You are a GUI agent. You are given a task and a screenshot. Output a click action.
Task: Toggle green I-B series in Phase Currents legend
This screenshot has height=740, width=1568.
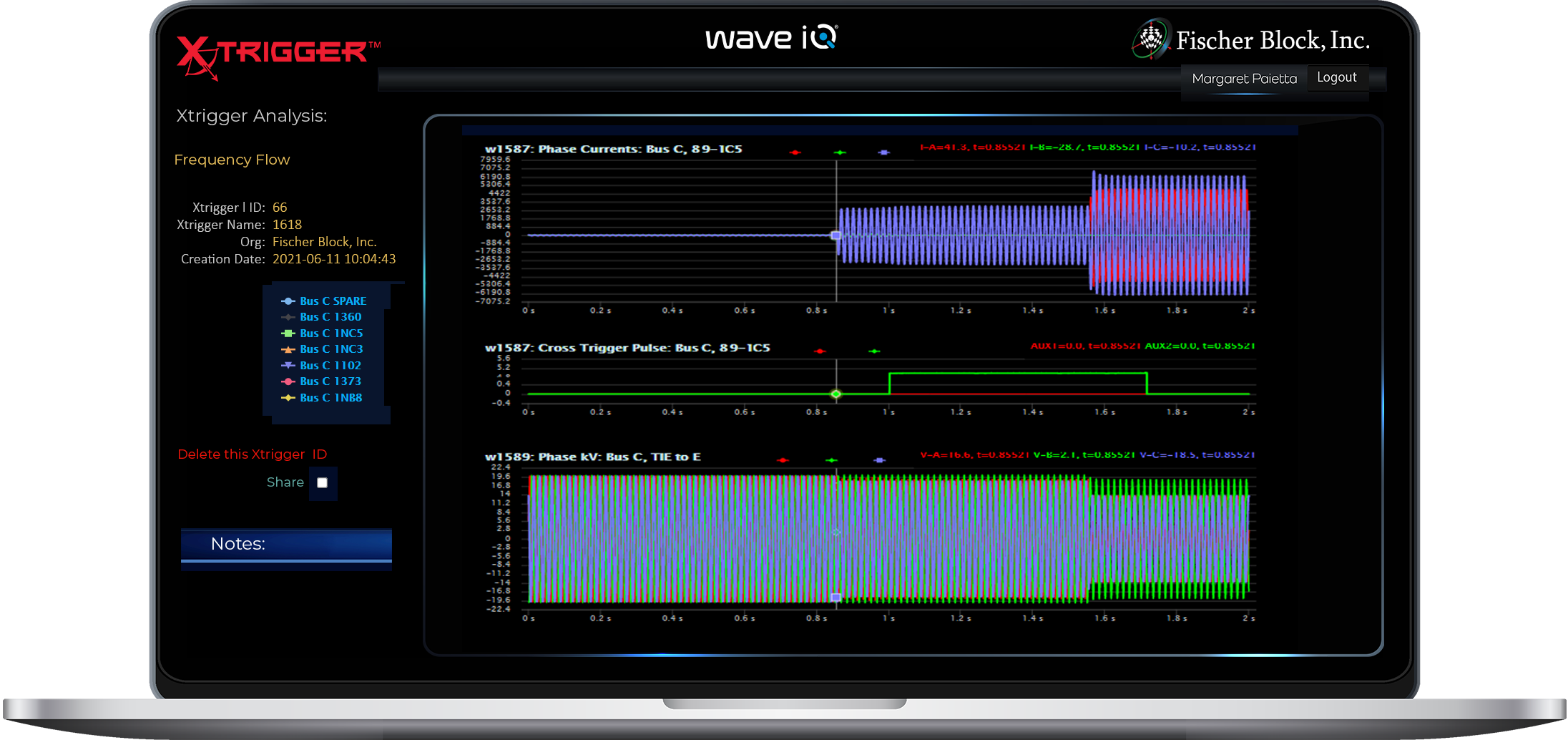840,152
